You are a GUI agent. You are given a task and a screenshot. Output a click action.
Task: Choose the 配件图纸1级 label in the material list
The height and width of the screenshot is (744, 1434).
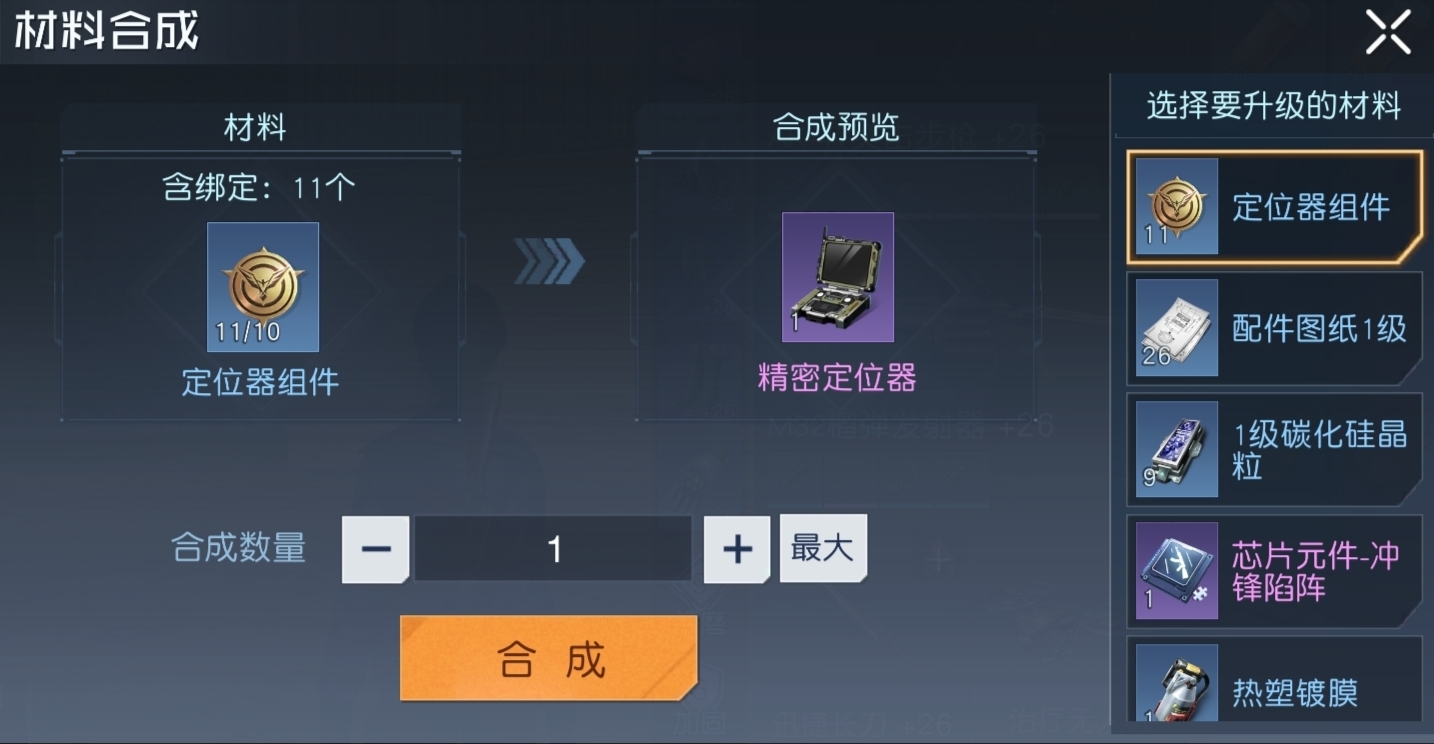coord(1319,329)
